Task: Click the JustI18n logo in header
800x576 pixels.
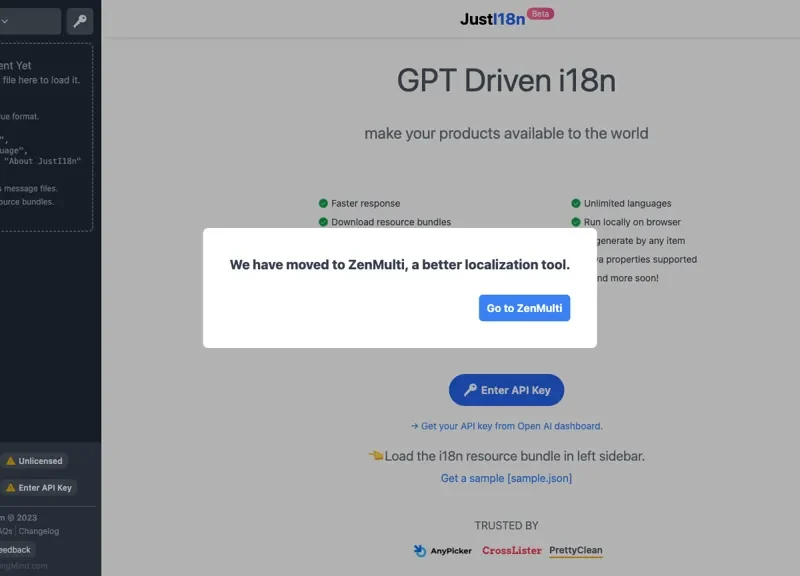Action: [x=492, y=19]
